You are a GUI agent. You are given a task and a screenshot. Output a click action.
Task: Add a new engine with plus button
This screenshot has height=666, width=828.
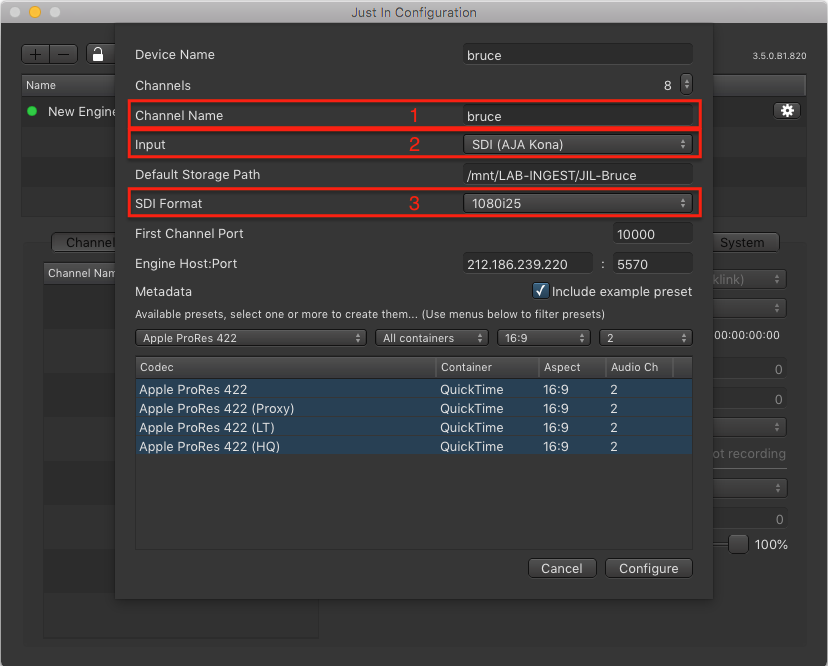tap(35, 54)
